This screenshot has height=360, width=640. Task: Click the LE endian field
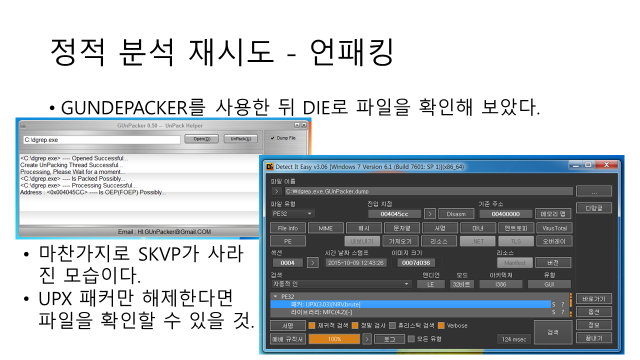[431, 284]
